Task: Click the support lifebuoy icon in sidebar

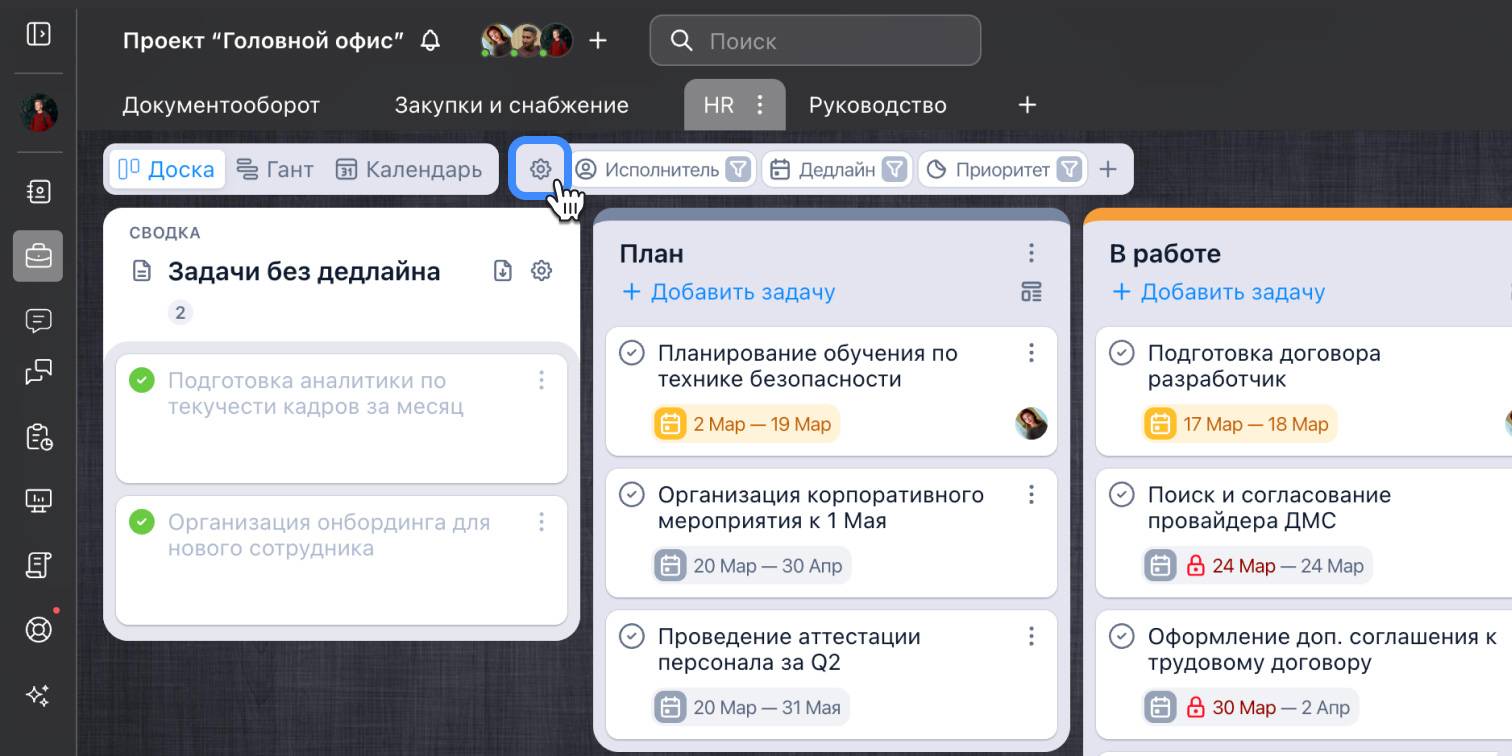Action: (x=38, y=630)
